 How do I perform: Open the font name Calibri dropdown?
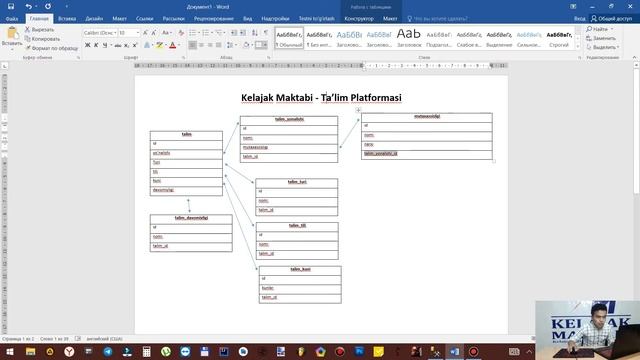[x=115, y=33]
